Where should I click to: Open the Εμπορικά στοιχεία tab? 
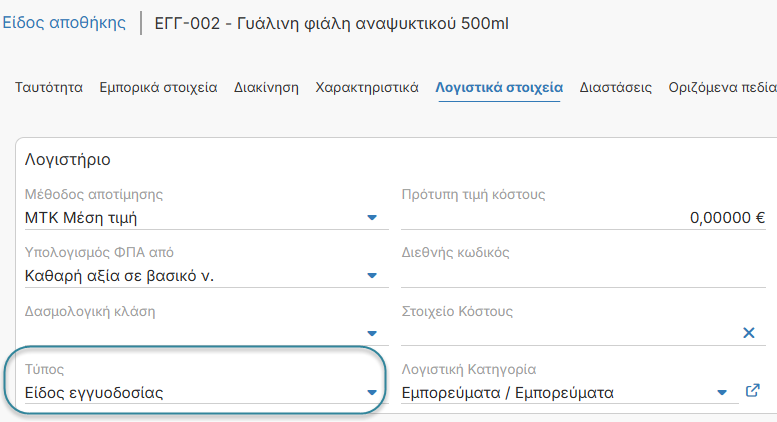coord(158,87)
